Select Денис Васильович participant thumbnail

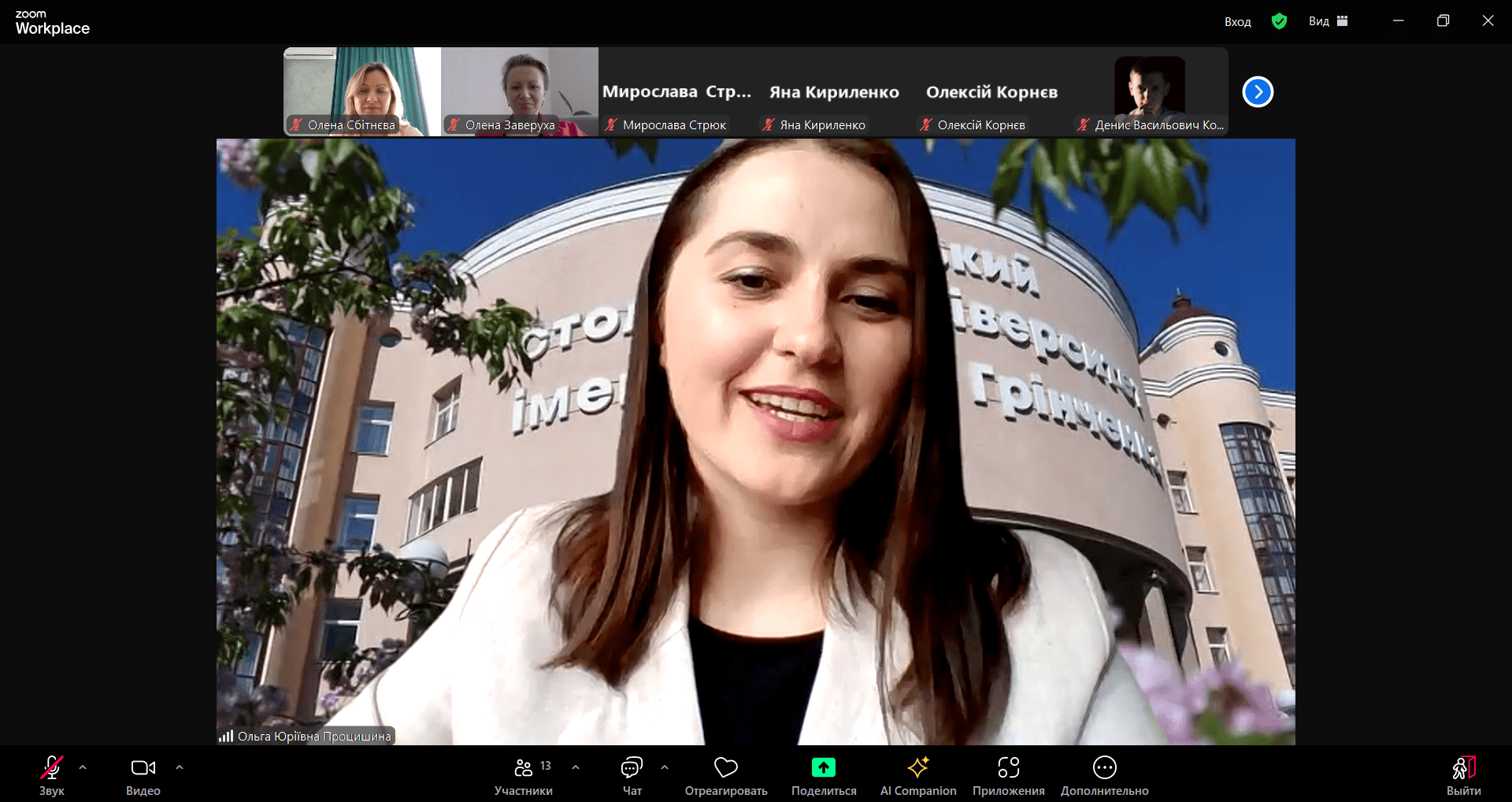1149,91
